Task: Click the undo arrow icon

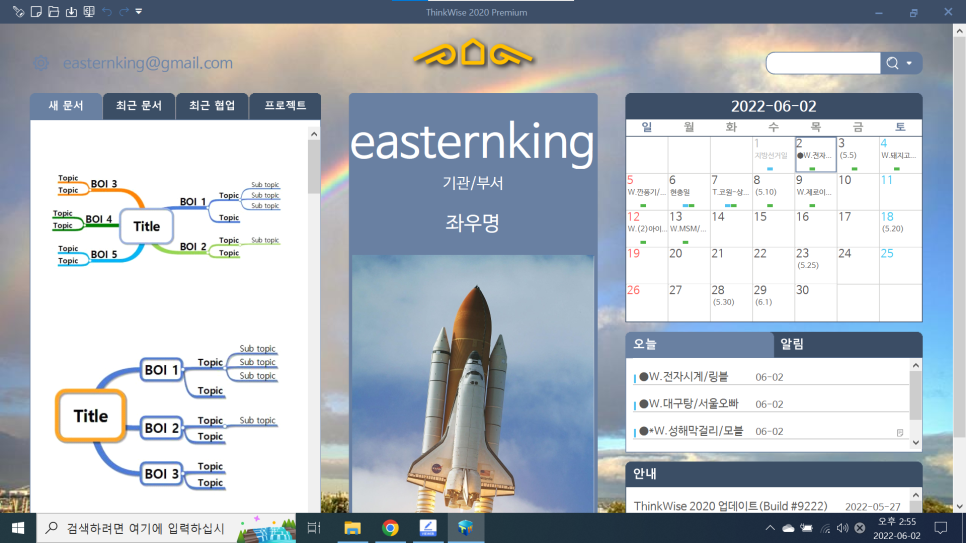Action: pyautogui.click(x=107, y=12)
